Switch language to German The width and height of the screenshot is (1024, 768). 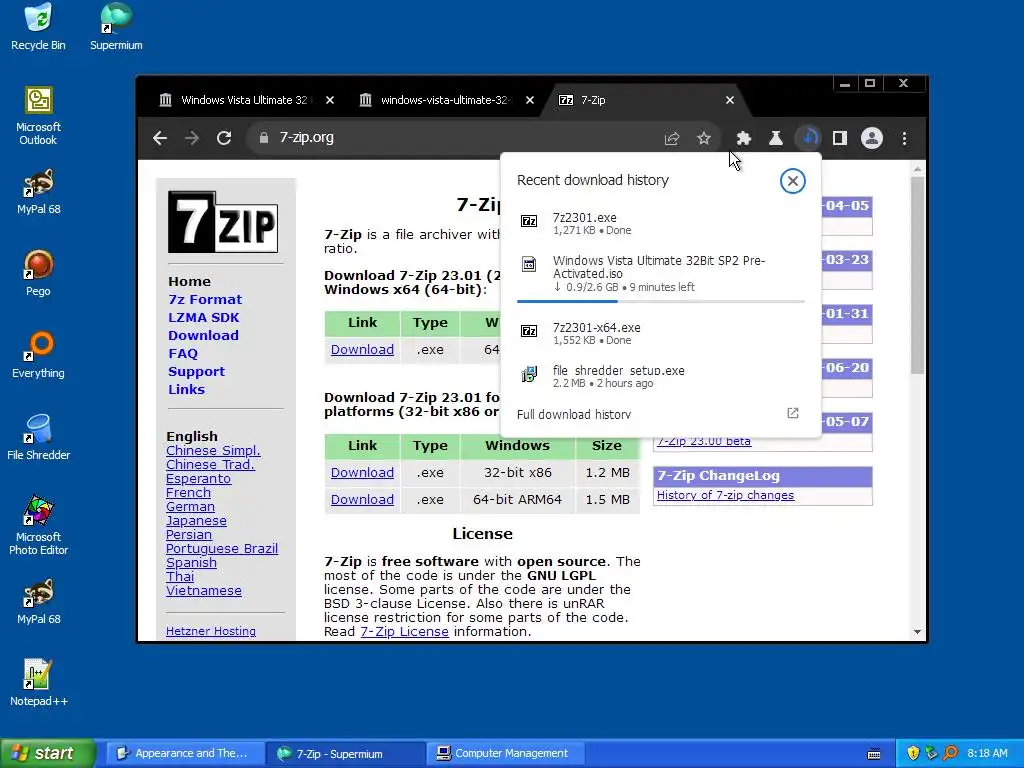(x=190, y=507)
